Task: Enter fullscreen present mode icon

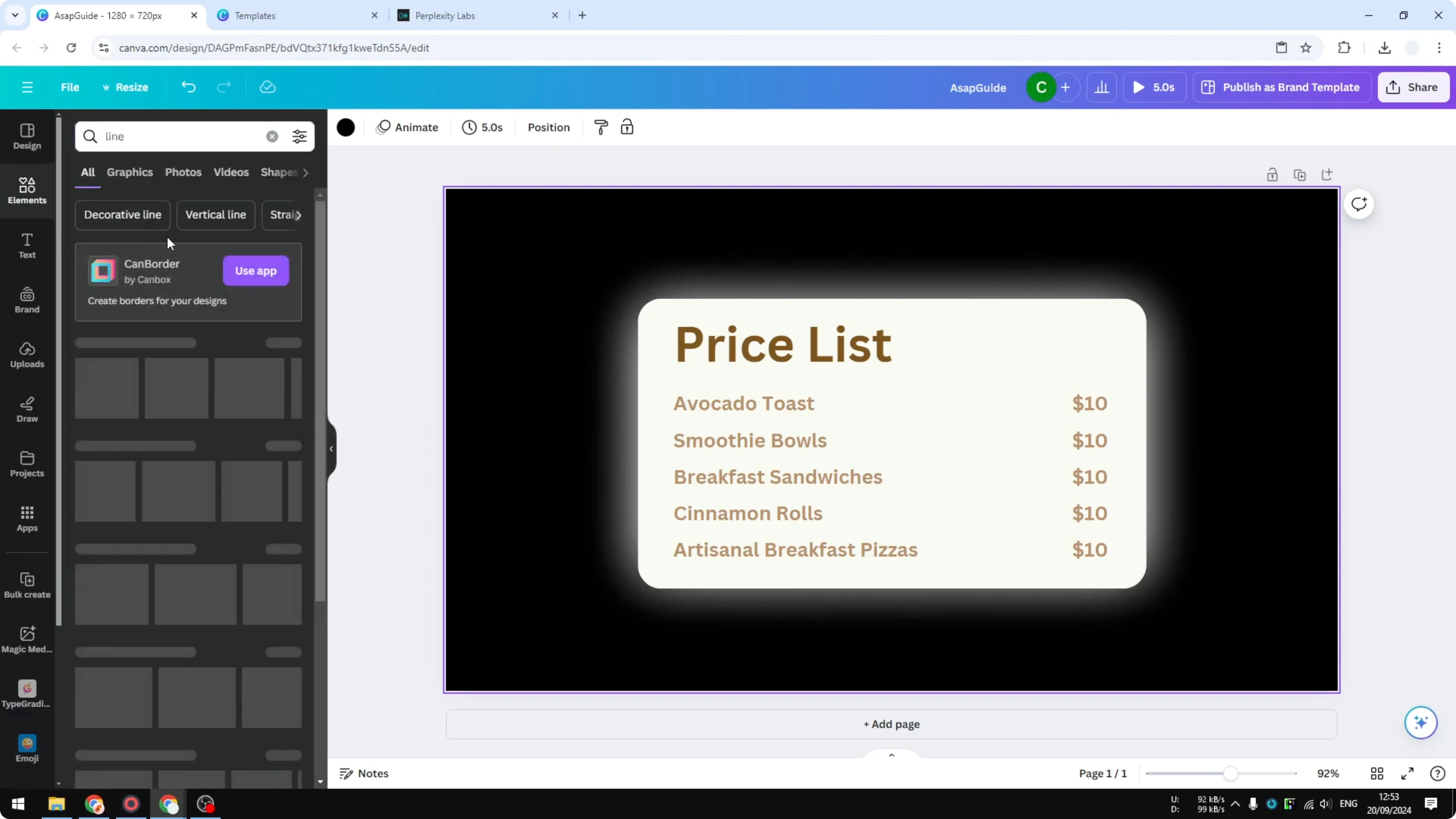Action: (1407, 773)
